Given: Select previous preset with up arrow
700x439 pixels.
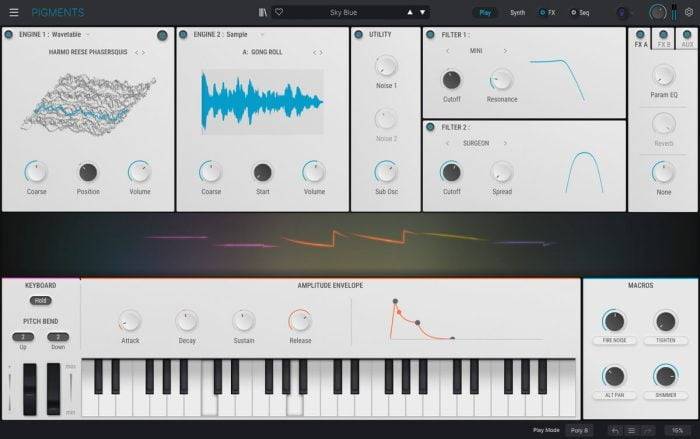Looking at the screenshot, I should 410,13.
